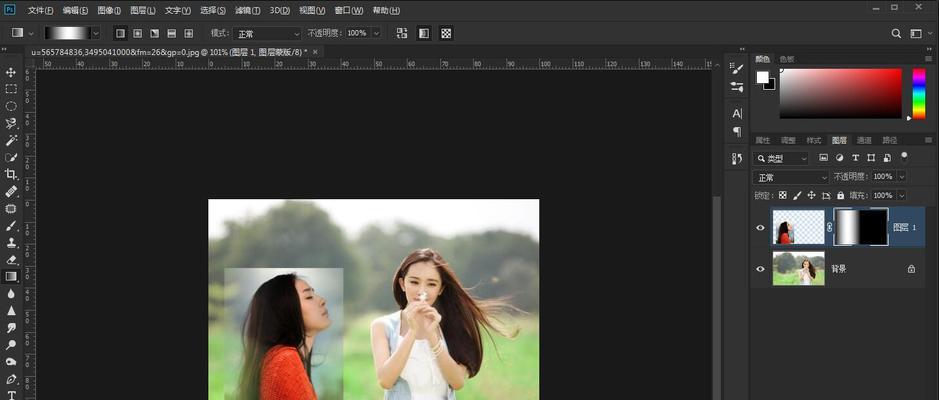Open the tool preset picker arrow
Screen dimensions: 939x400
31,34
